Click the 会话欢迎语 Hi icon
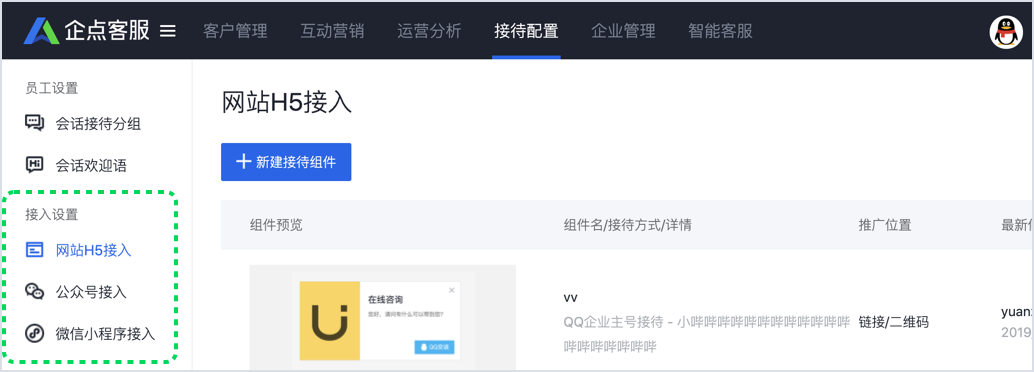Image resolution: width=1034 pixels, height=372 pixels. tap(34, 165)
